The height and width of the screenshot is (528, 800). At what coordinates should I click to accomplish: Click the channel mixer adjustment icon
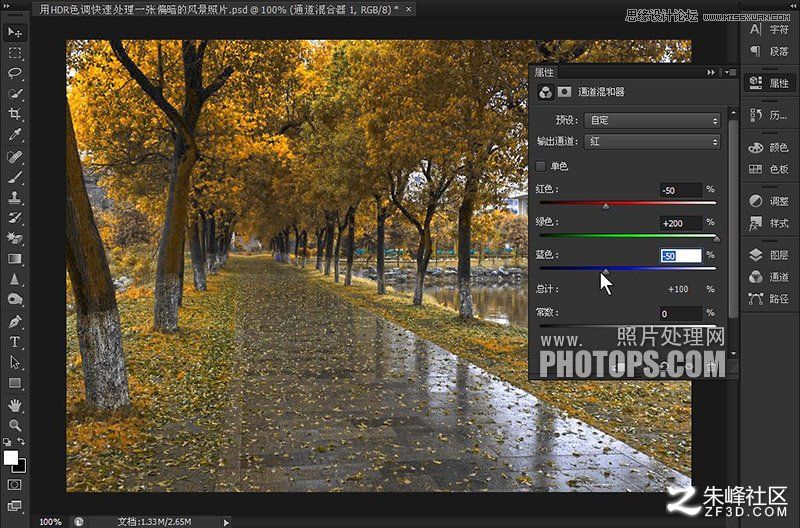(x=545, y=92)
